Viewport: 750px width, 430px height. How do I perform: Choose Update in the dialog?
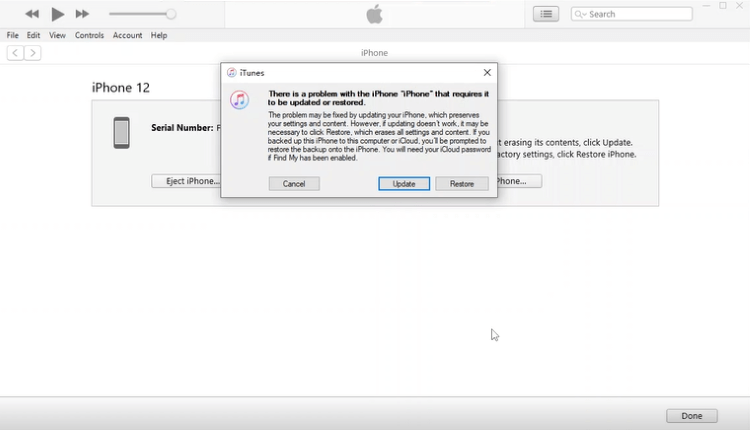tap(404, 184)
